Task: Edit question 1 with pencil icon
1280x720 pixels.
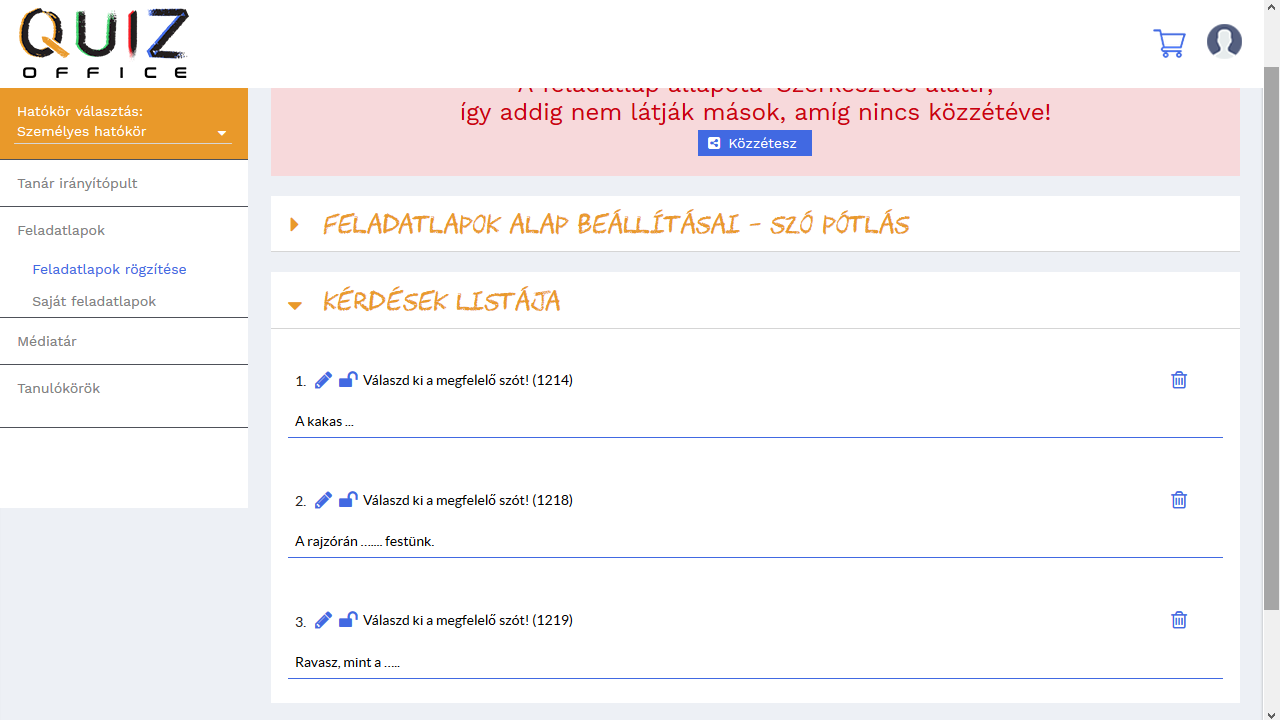Action: (x=323, y=380)
